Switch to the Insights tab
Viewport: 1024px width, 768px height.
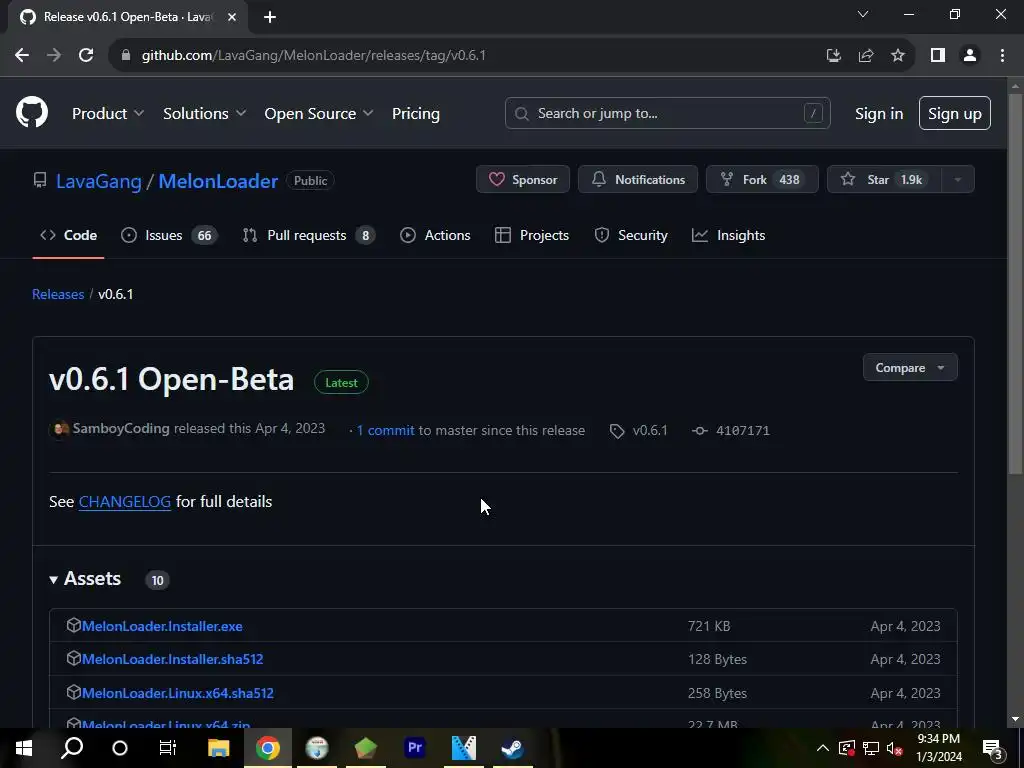click(x=728, y=235)
